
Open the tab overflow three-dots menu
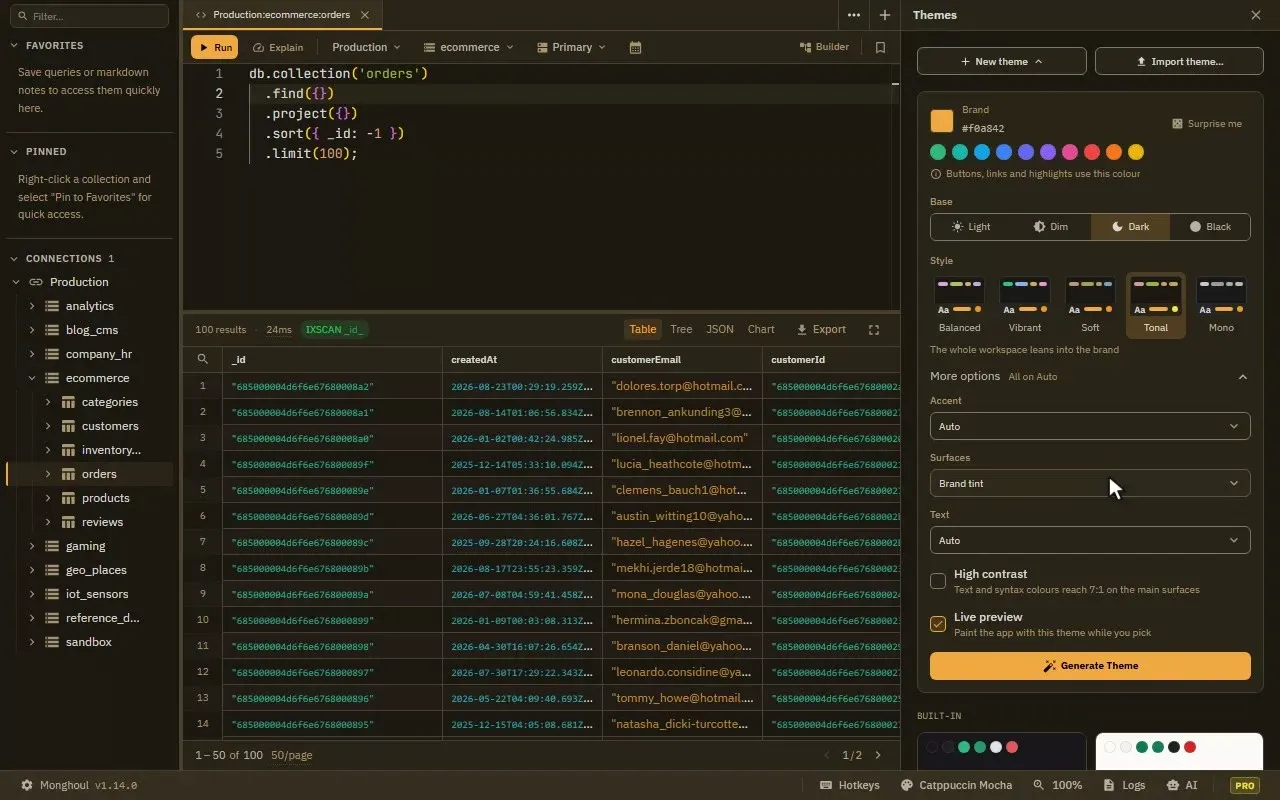coord(853,15)
